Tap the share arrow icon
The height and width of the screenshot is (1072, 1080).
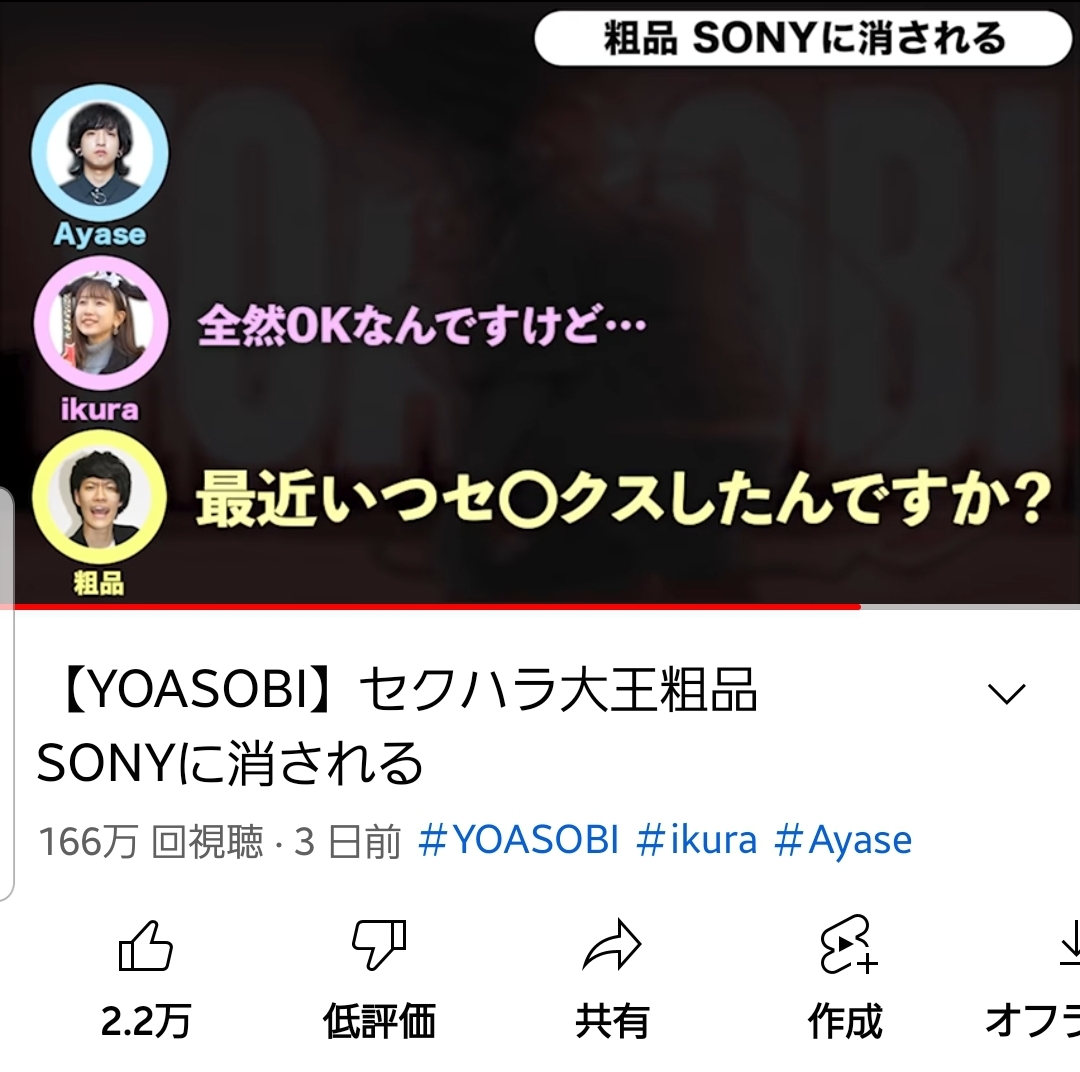point(612,945)
